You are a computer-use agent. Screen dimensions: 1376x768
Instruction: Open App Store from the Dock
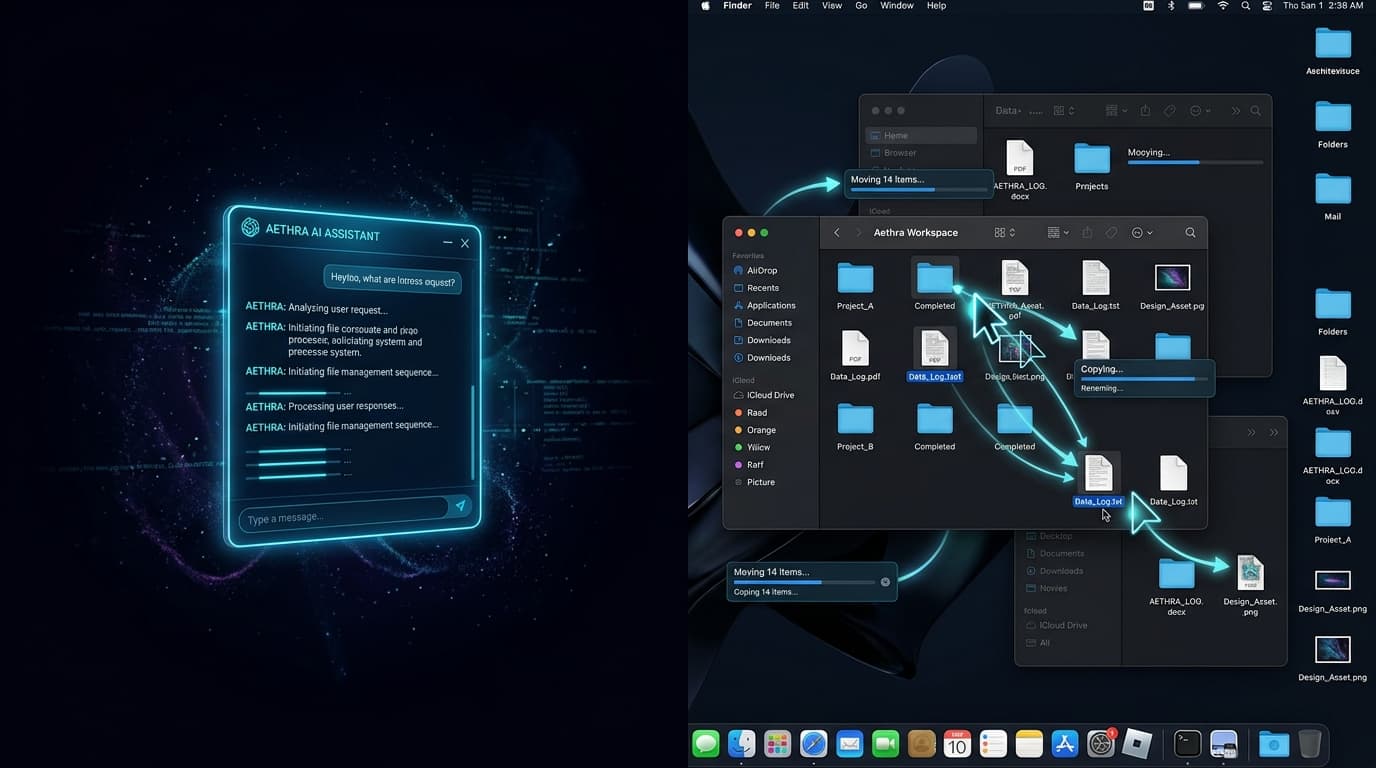coord(1065,743)
